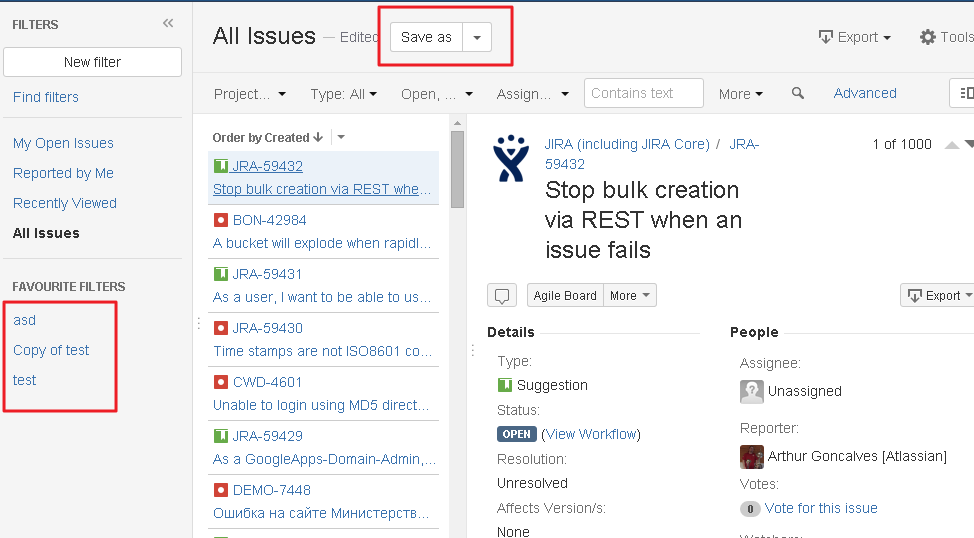Viewport: 974px width, 538px height.
Task: Click the bug icon beside JRA-59430
Action: (x=221, y=328)
